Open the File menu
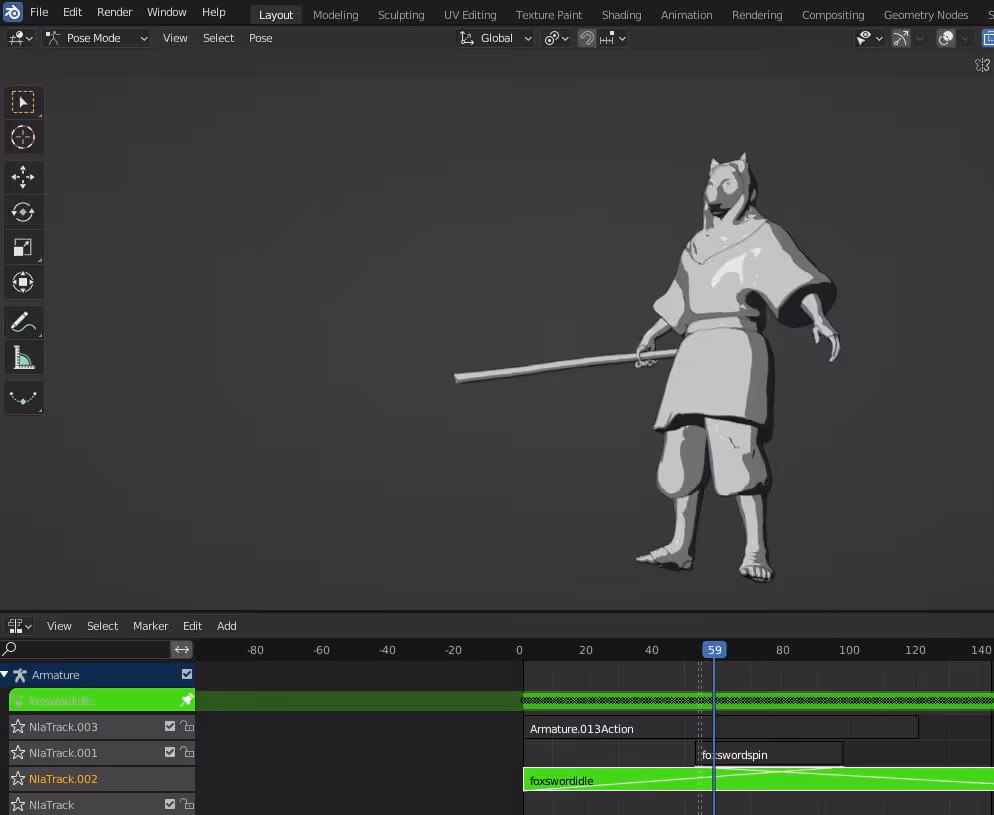Viewport: 994px width, 815px height. tap(39, 12)
